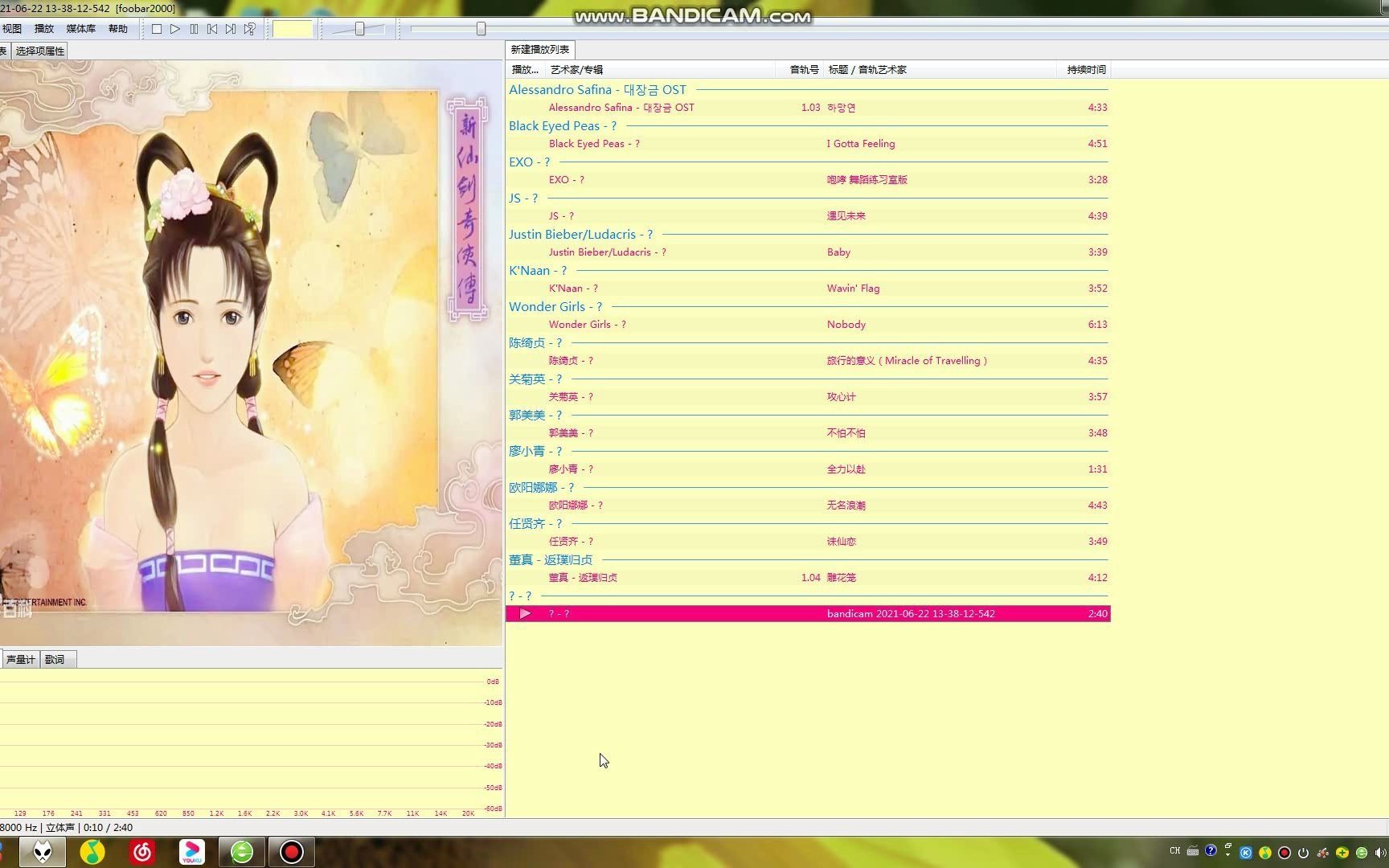Click the 播放... column header
The width and height of the screenshot is (1389, 868).
point(526,70)
